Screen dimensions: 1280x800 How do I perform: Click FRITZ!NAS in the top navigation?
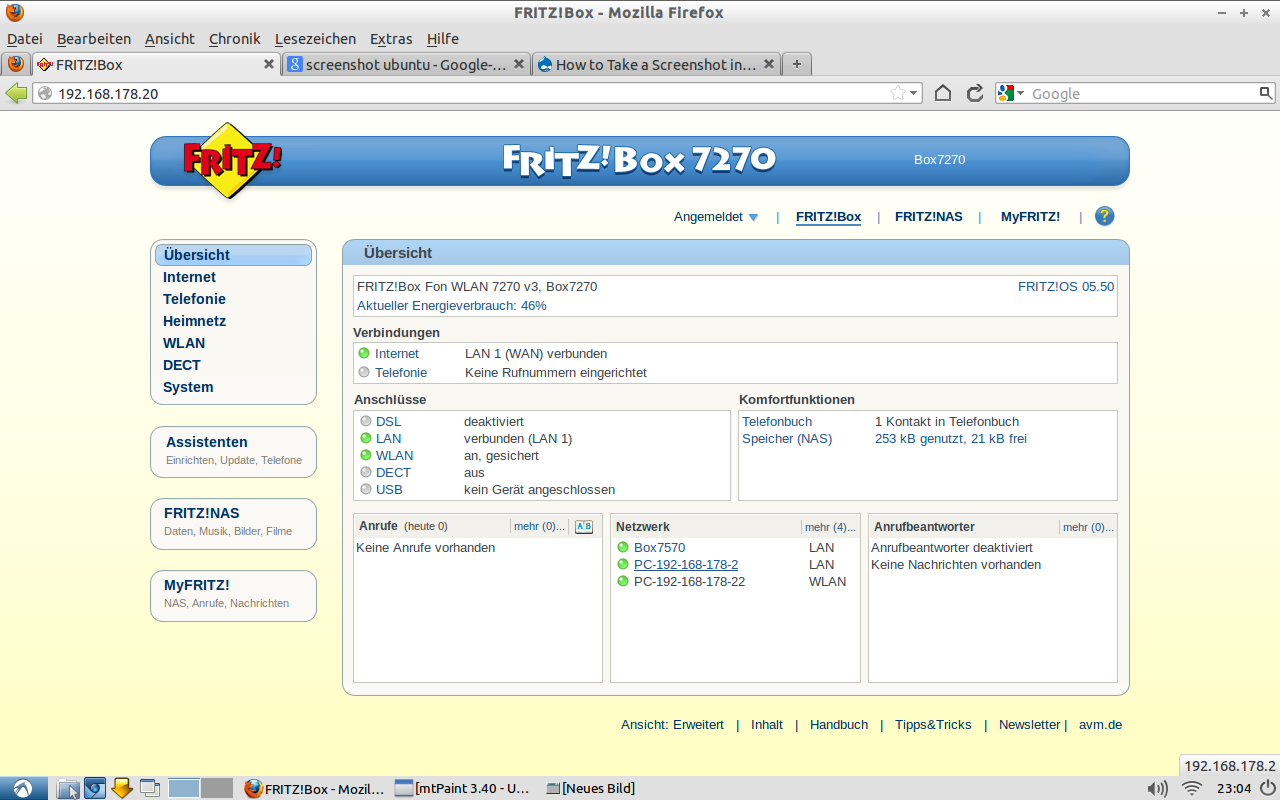point(929,217)
